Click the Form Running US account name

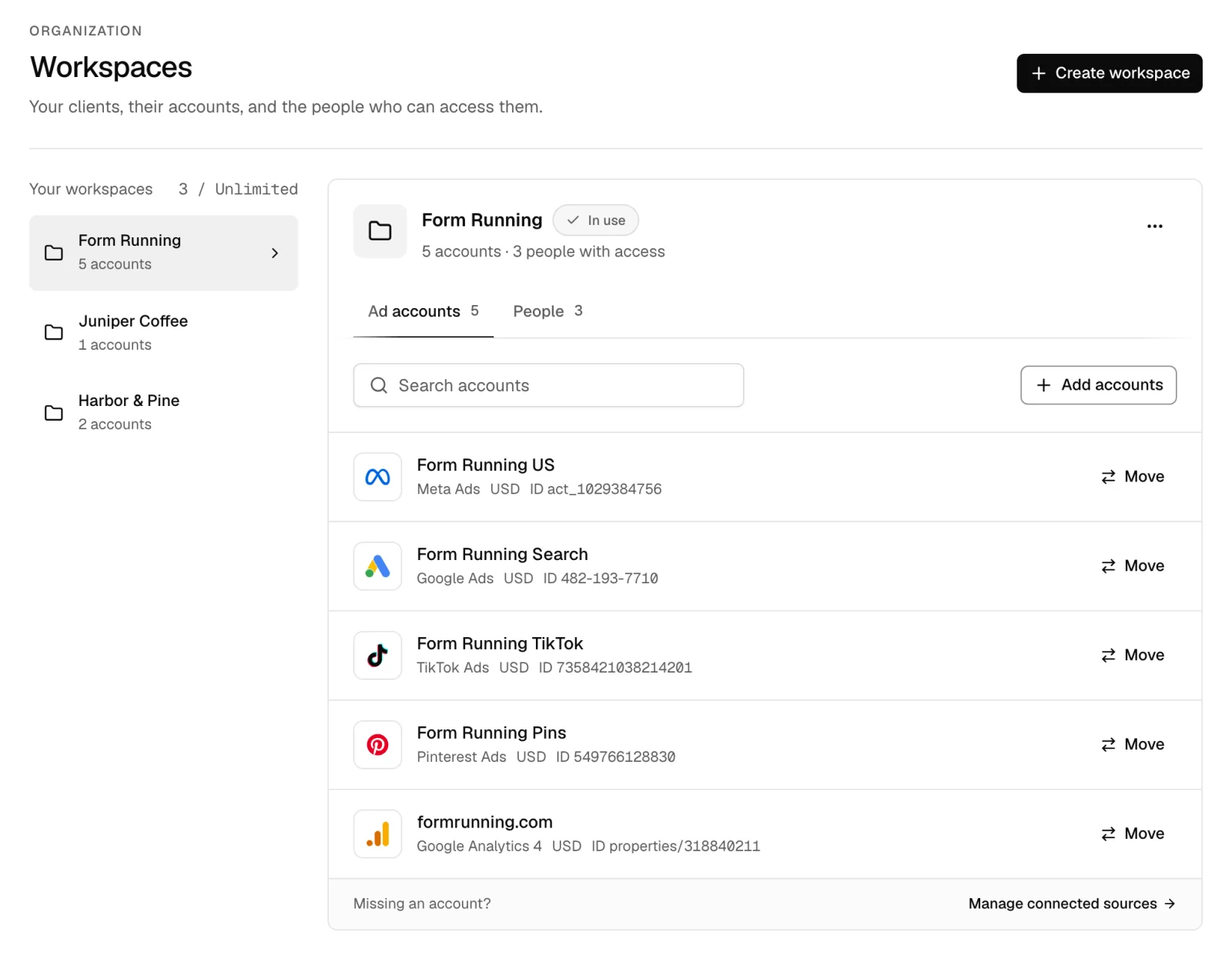coord(486,465)
